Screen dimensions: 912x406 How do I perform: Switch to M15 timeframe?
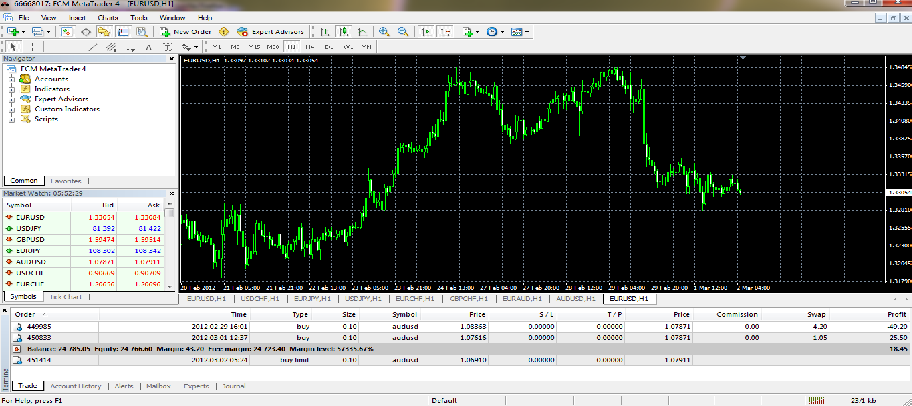[x=254, y=47]
